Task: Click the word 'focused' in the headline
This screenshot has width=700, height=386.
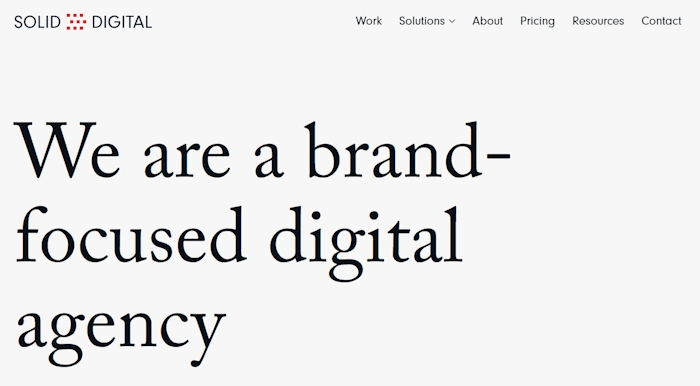Action: point(130,234)
